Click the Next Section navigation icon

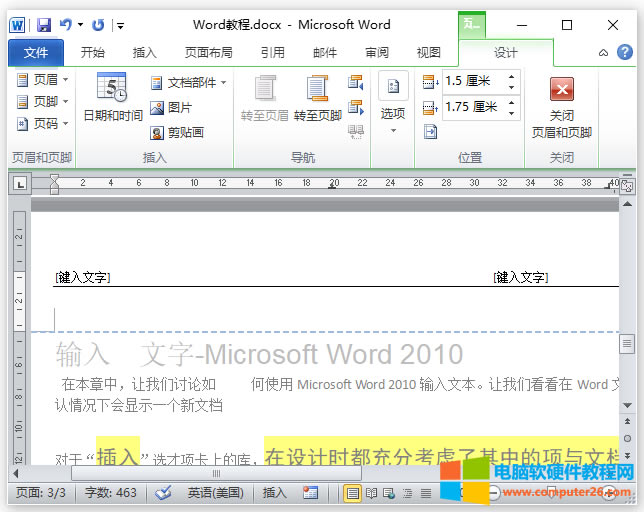pyautogui.click(x=355, y=108)
